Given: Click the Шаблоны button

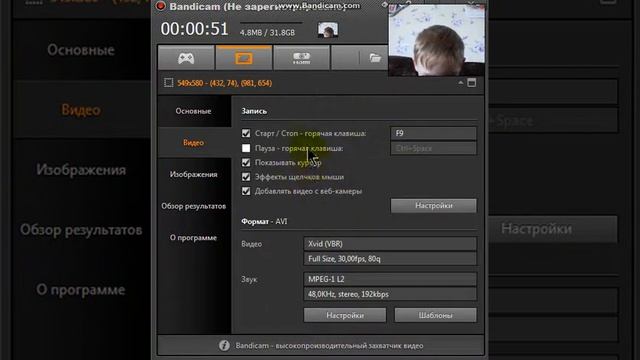Looking at the screenshot, I should (x=436, y=315).
